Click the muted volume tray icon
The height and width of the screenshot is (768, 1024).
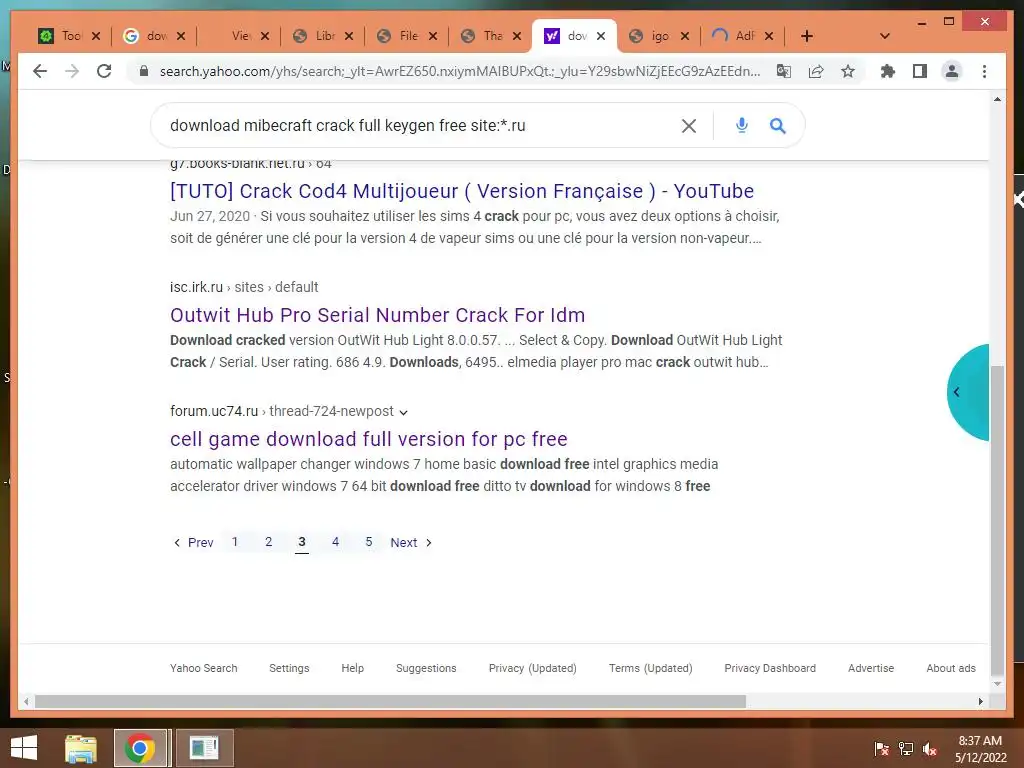click(x=930, y=749)
